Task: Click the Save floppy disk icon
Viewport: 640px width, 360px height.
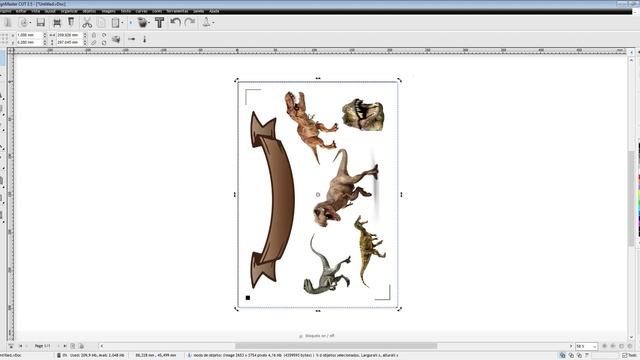Action: pyautogui.click(x=40, y=22)
